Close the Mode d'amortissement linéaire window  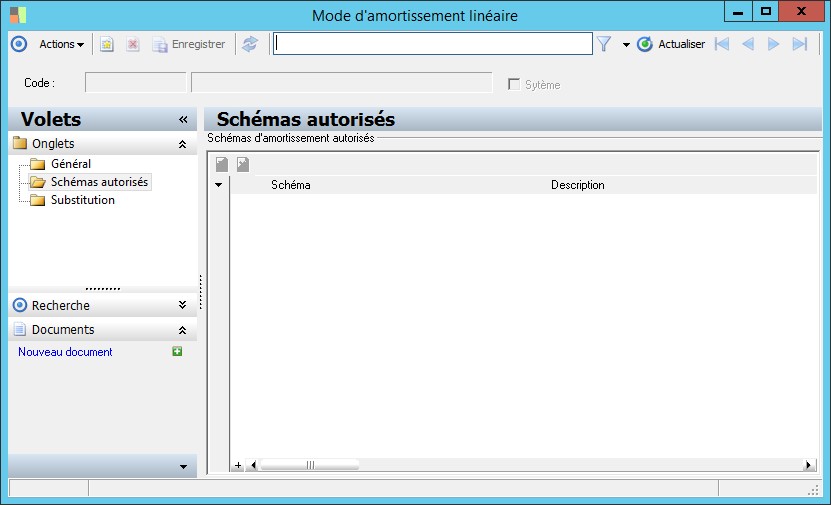[801, 11]
